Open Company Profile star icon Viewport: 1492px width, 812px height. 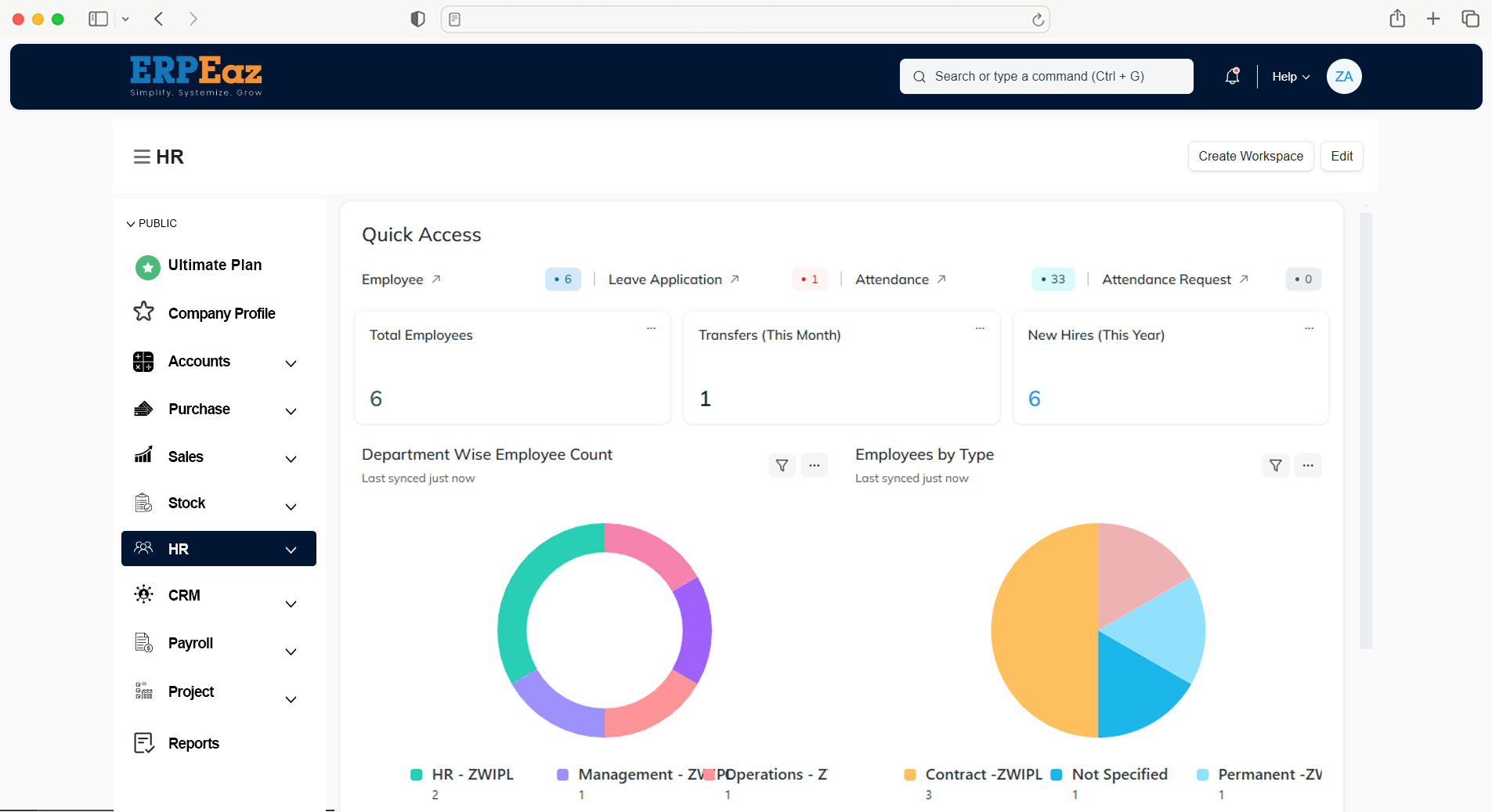click(144, 312)
